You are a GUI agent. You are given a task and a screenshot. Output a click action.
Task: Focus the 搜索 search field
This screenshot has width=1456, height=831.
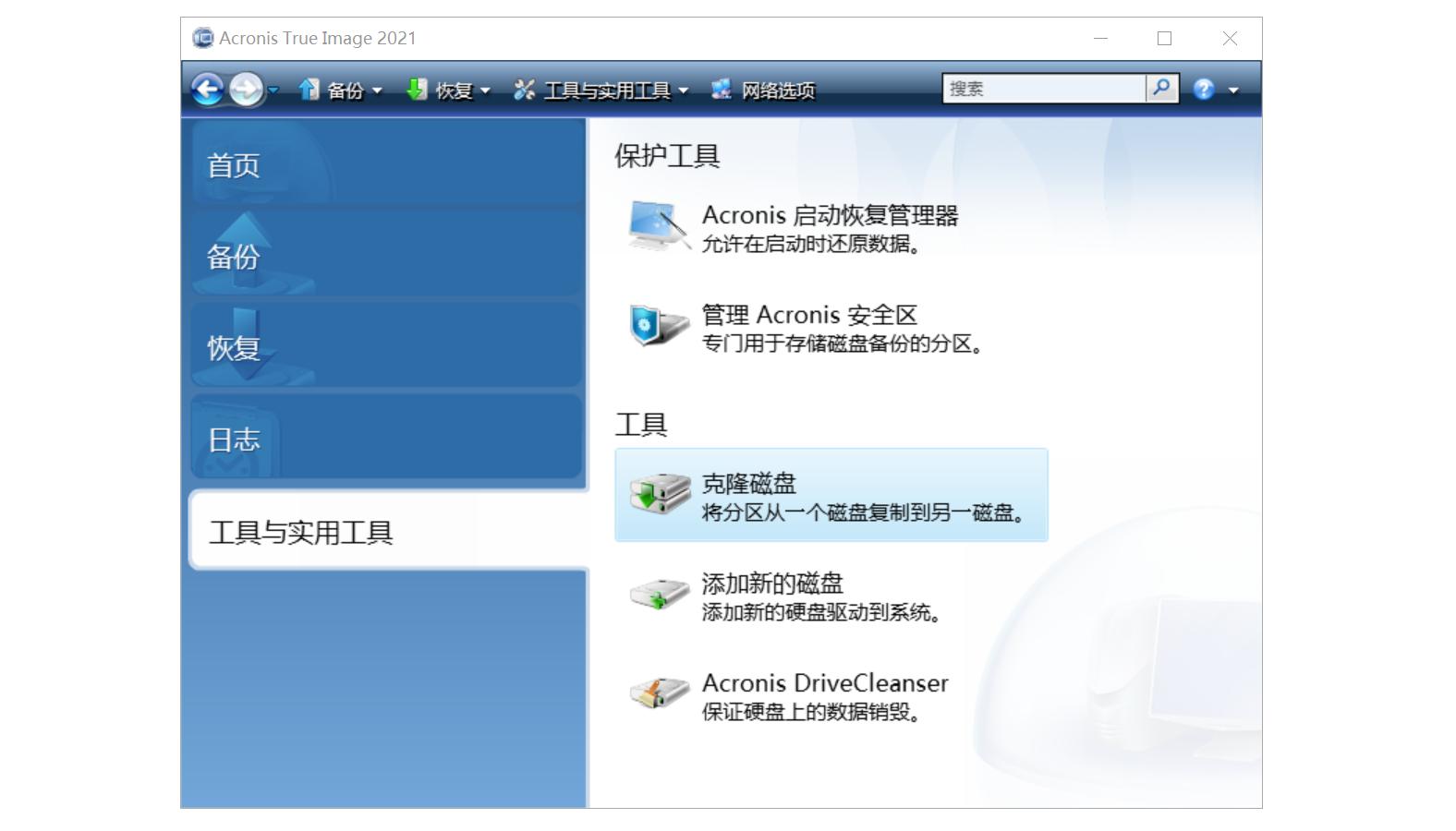pyautogui.click(x=1043, y=89)
